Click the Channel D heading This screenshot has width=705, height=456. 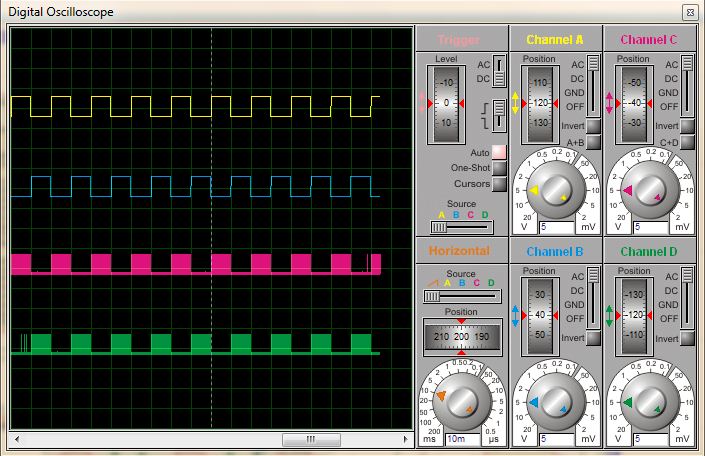(648, 252)
